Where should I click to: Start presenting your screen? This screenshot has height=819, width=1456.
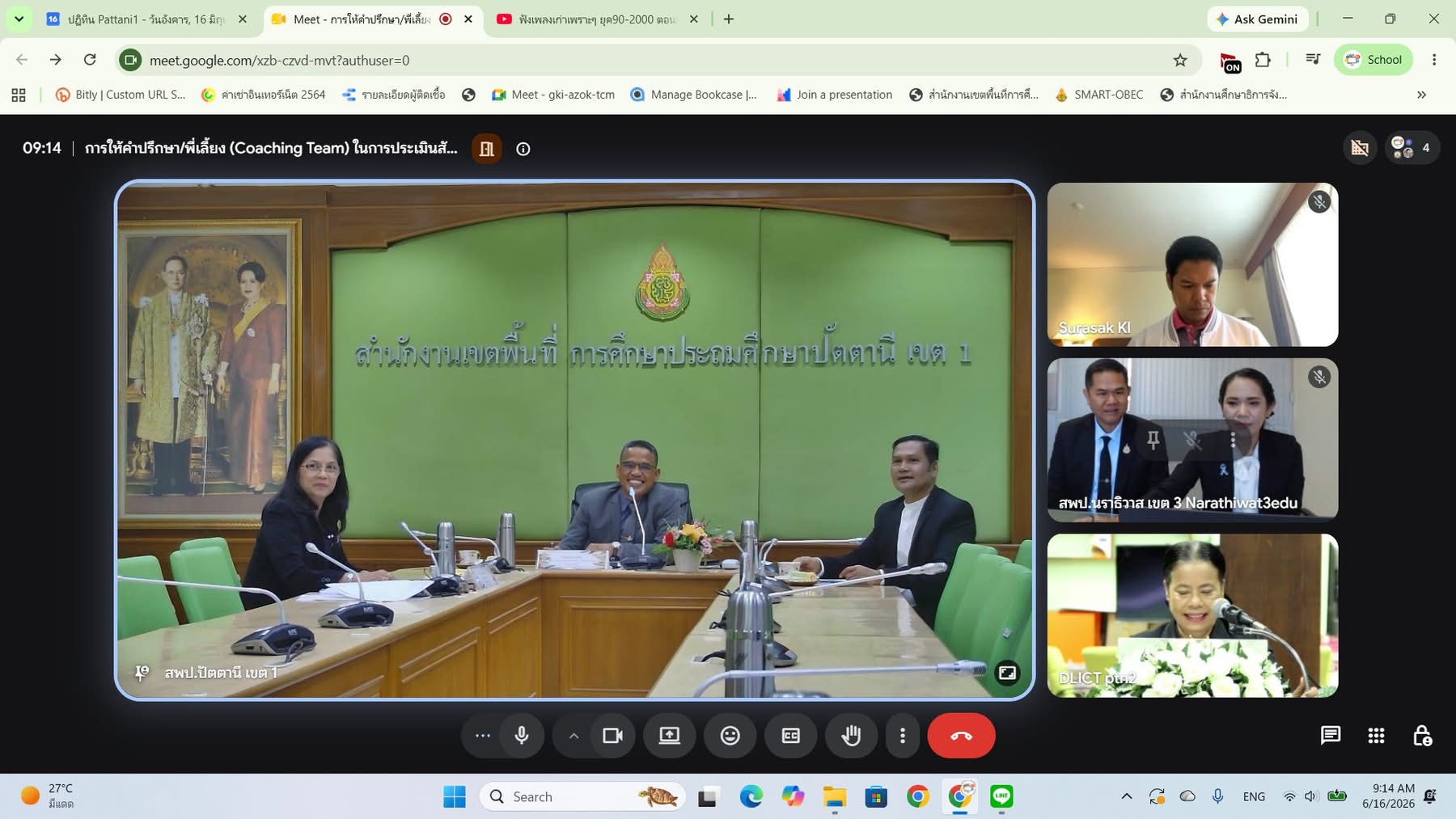point(669,736)
